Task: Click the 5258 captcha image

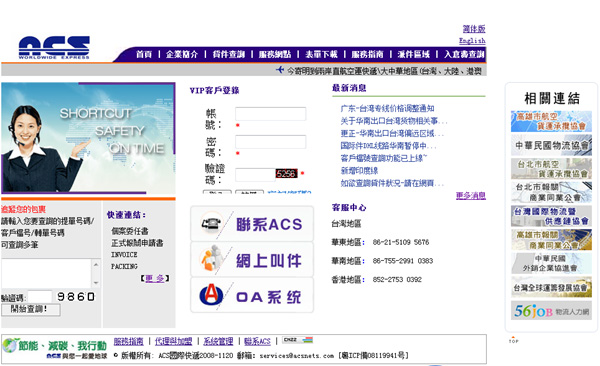Action: click(x=286, y=174)
